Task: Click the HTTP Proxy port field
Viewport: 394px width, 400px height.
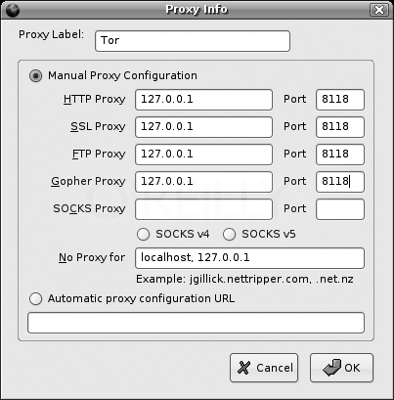Action: 340,100
